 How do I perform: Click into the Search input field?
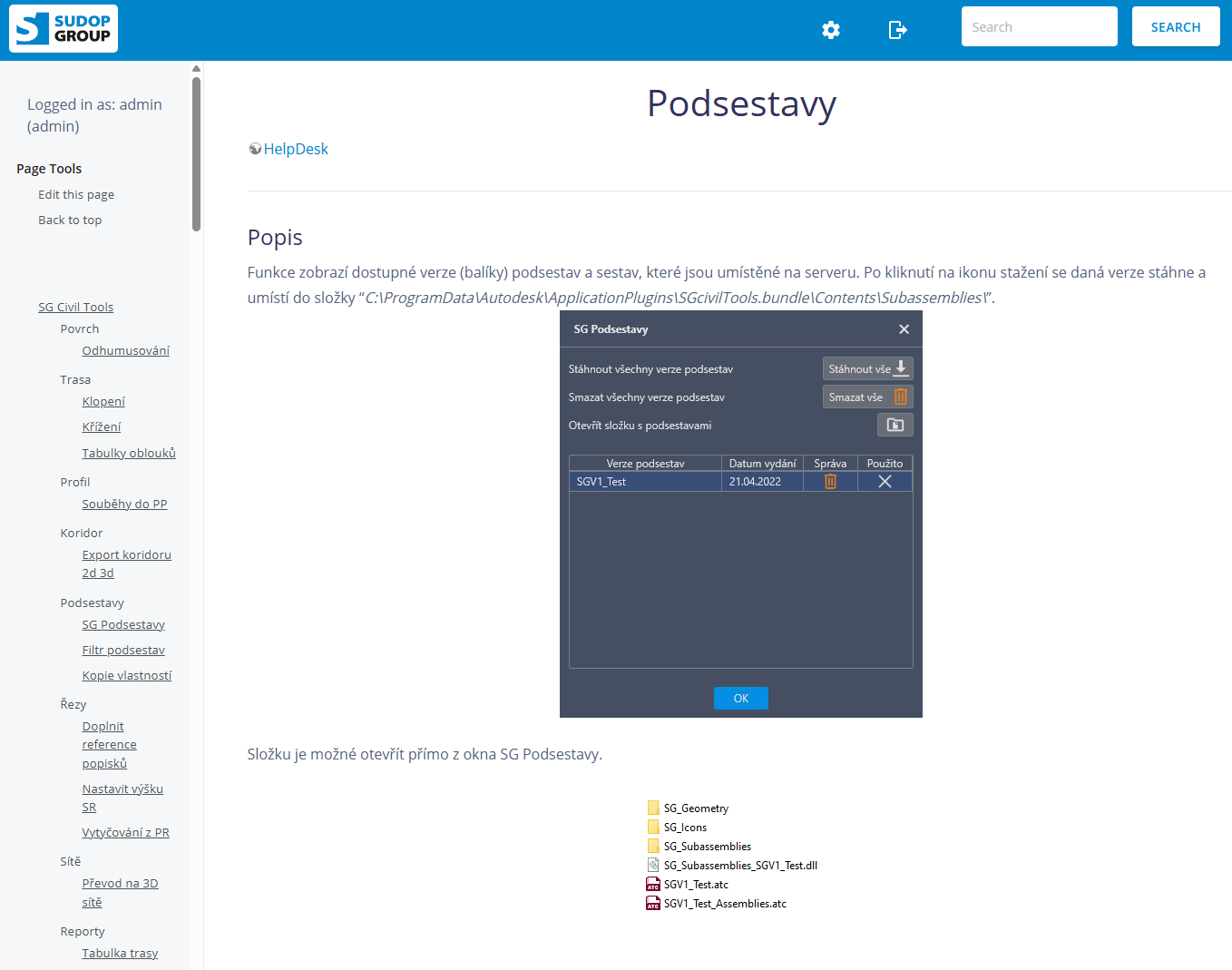pyautogui.click(x=1039, y=27)
